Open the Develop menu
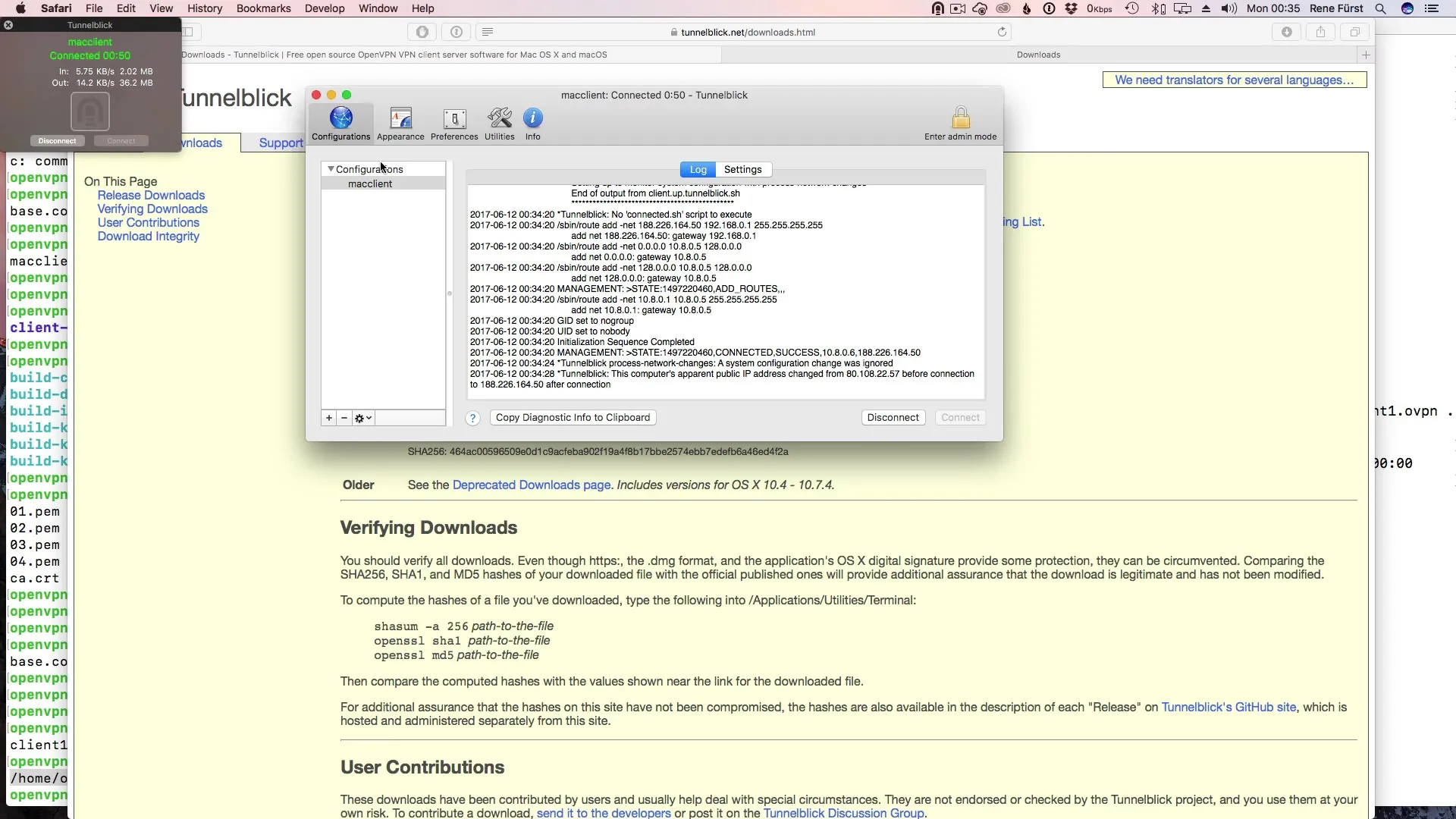Viewport: 1456px width, 819px height. click(325, 8)
